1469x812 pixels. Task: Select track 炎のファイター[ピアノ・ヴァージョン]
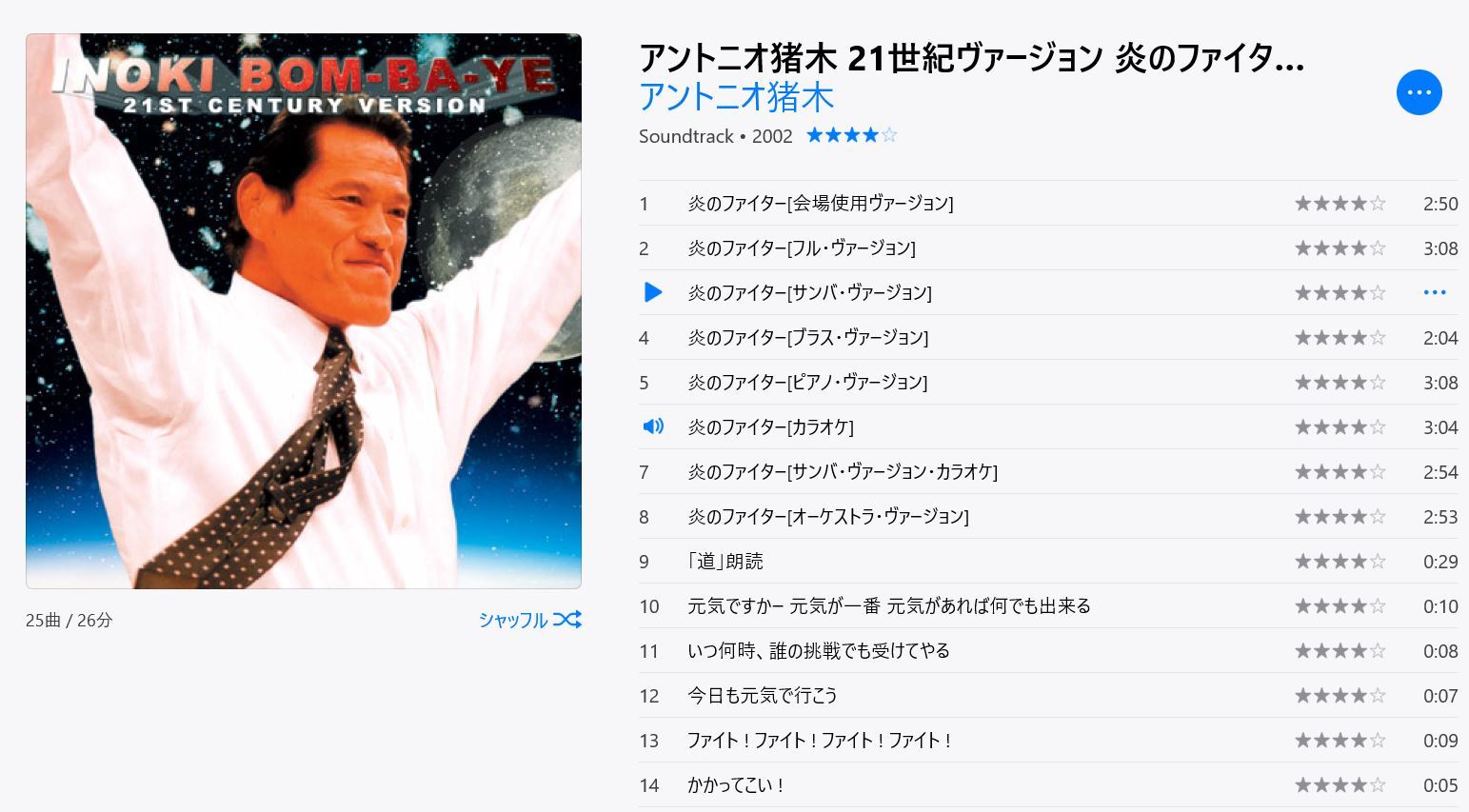[x=1048, y=382]
